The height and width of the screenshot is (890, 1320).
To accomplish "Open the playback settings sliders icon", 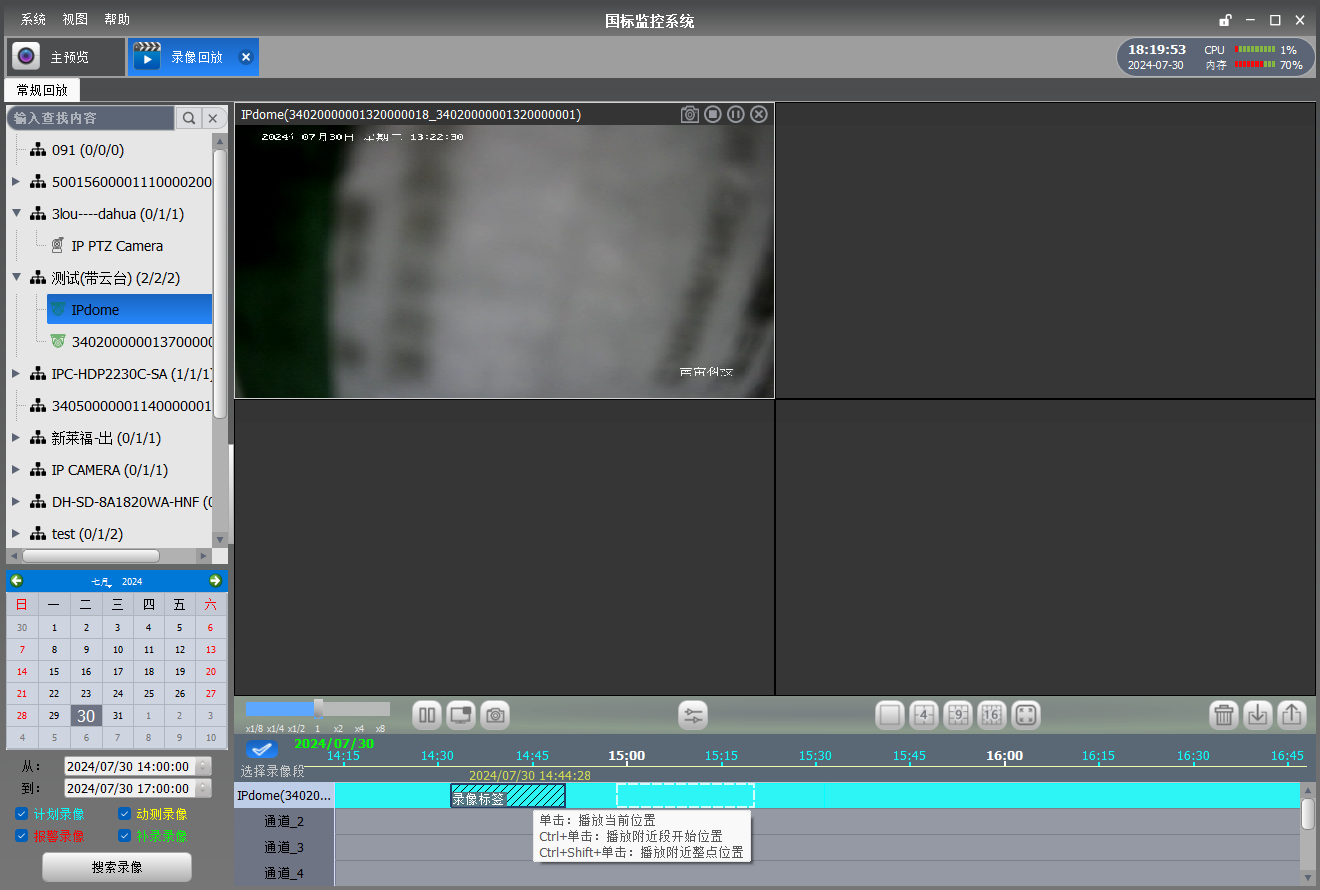I will pos(693,715).
